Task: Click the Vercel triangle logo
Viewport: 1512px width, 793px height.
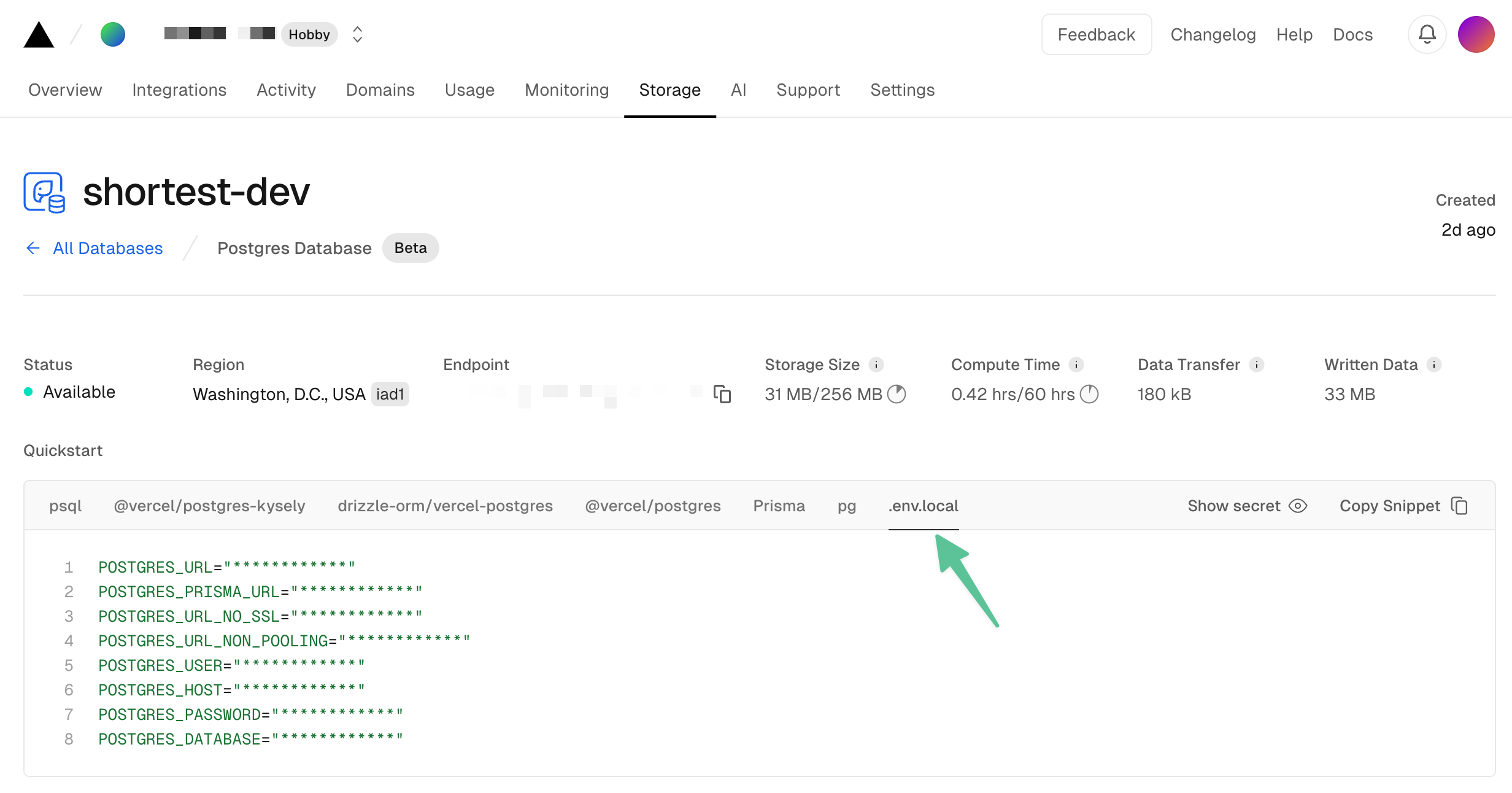Action: (x=39, y=34)
